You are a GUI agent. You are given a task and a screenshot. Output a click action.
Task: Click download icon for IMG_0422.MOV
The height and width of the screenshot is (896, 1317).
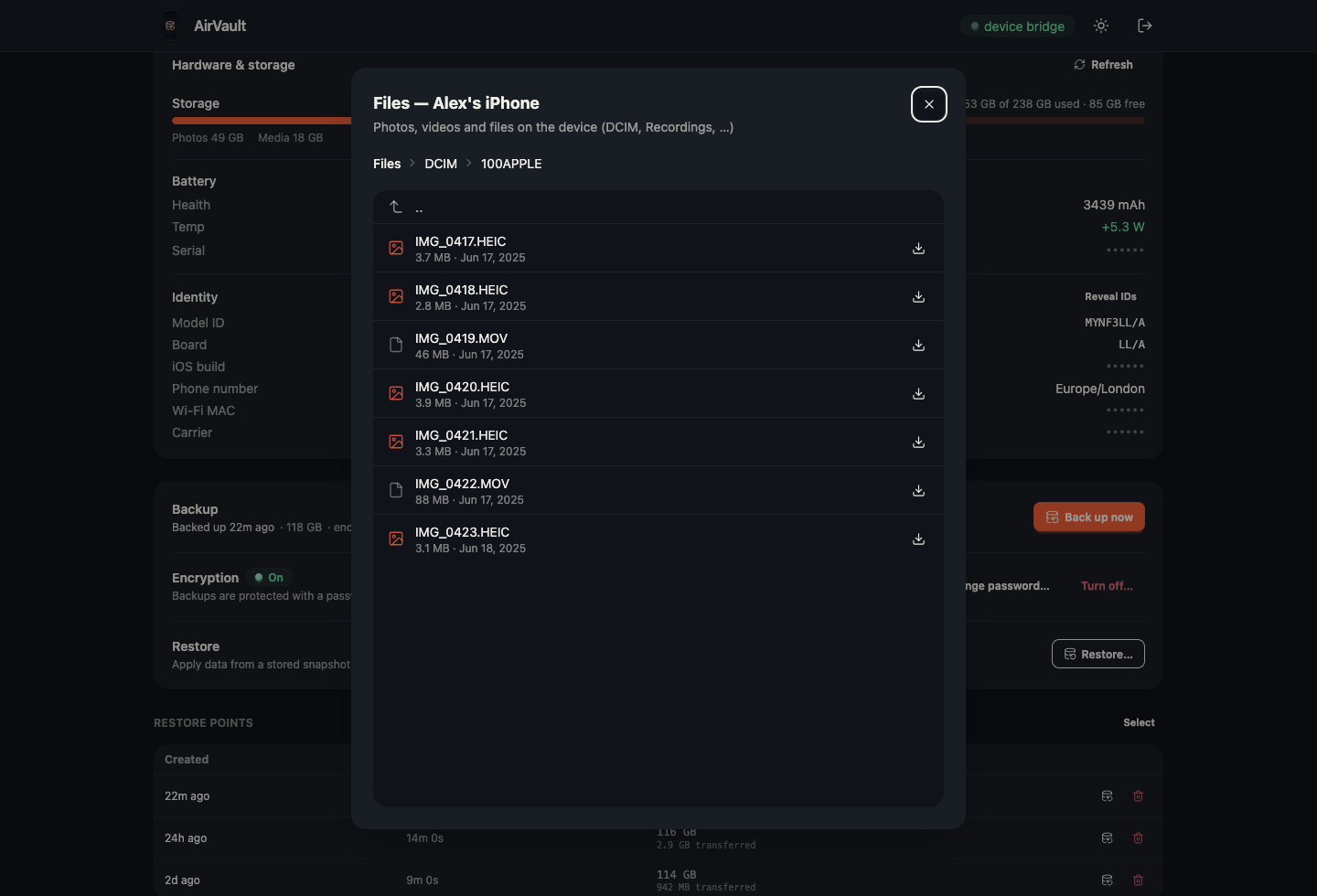pos(918,491)
